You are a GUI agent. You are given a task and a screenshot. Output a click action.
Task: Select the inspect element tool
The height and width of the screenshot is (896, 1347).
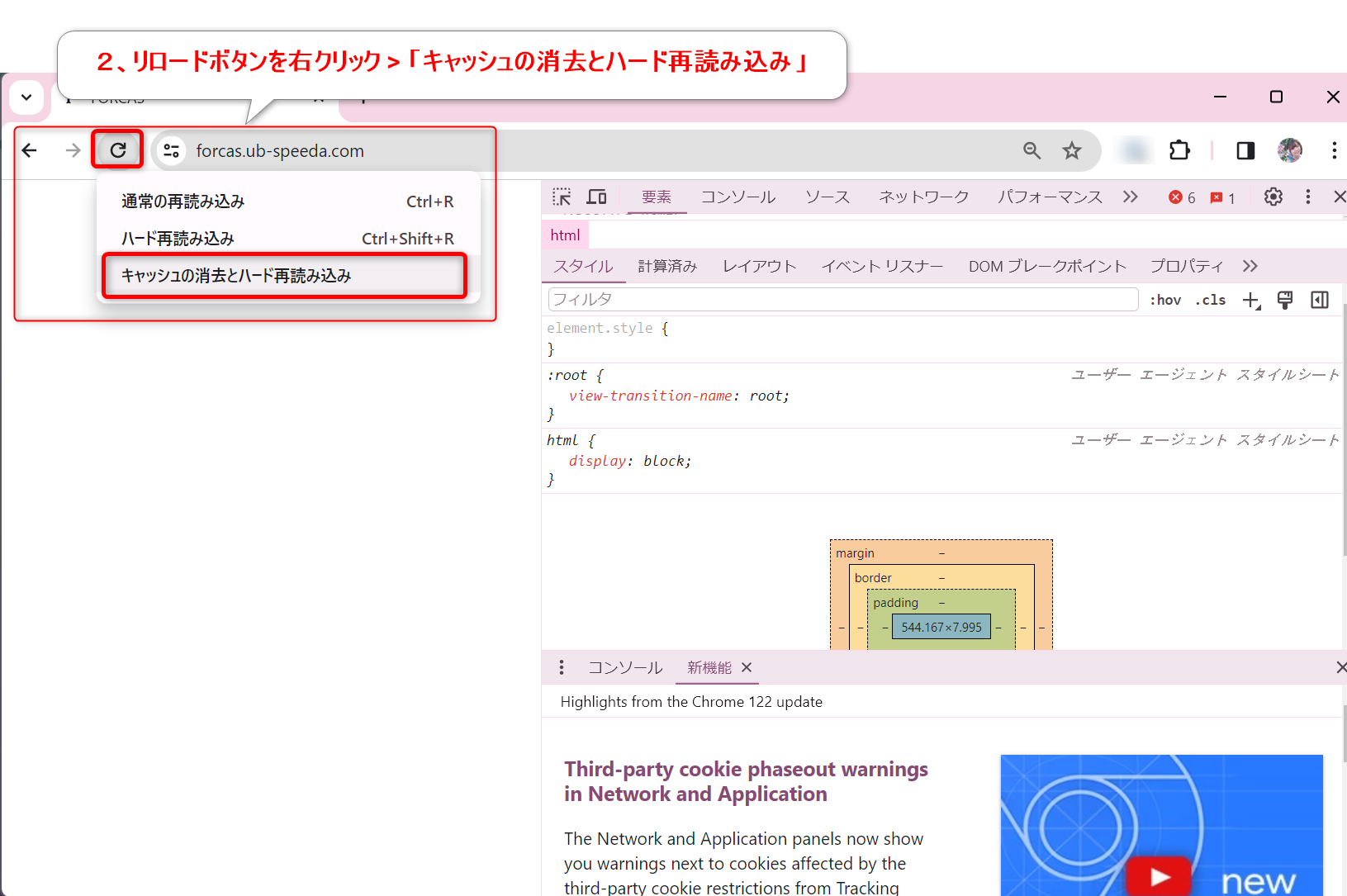click(x=561, y=197)
